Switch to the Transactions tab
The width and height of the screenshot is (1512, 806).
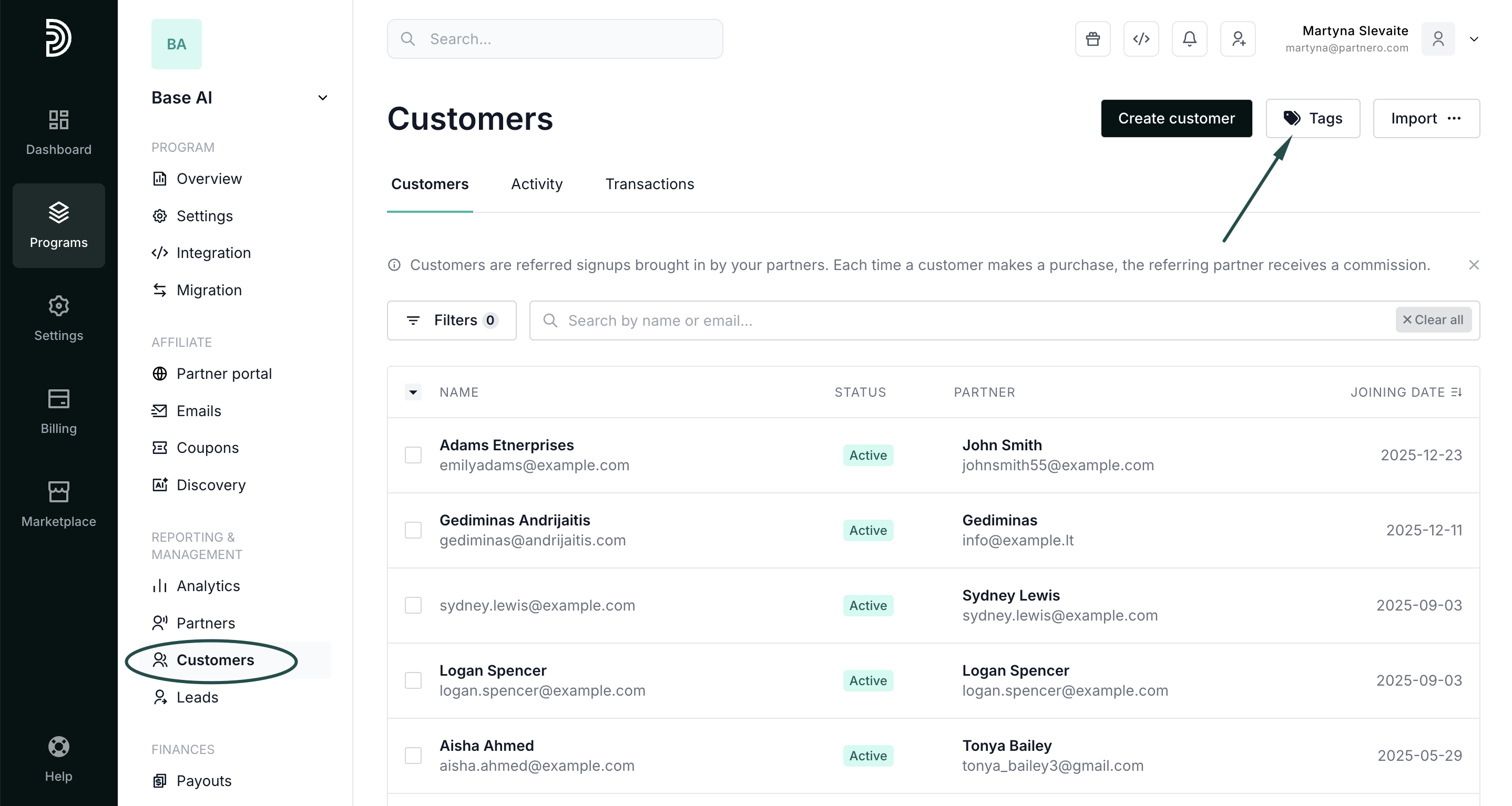(x=649, y=184)
